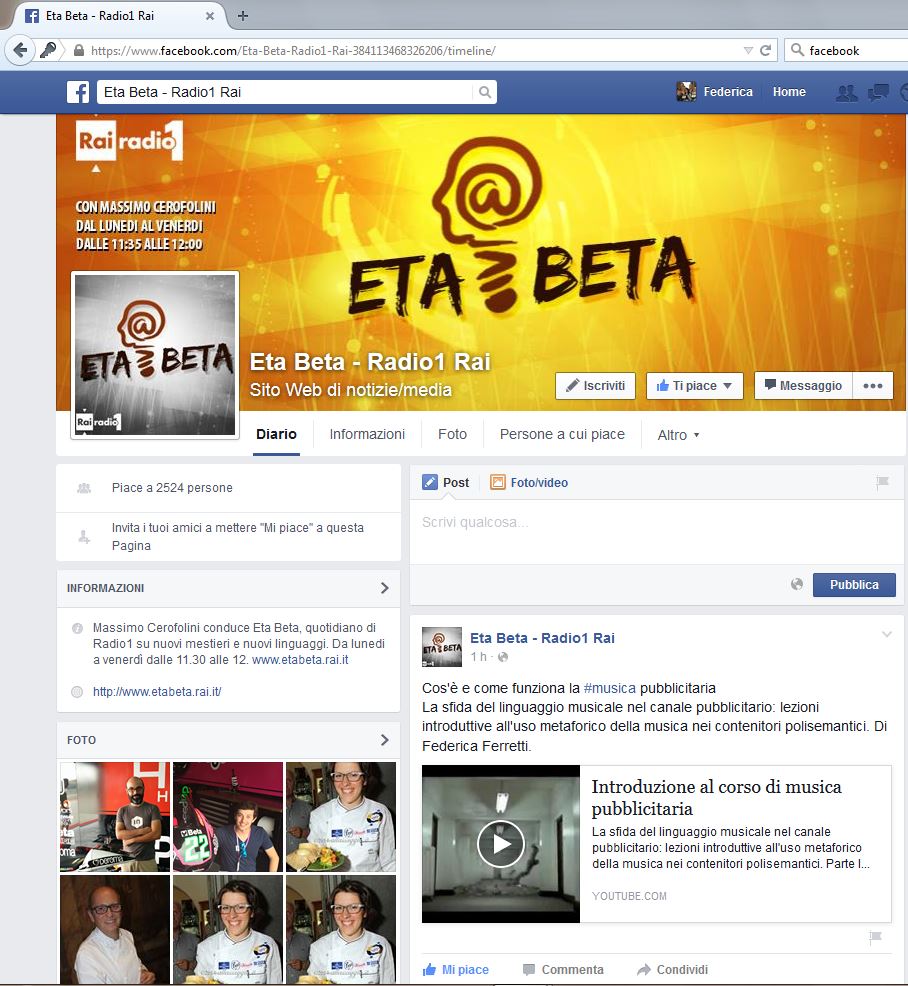Click the globe privacy icon beside Pubblica
This screenshot has width=908, height=986.
(797, 584)
